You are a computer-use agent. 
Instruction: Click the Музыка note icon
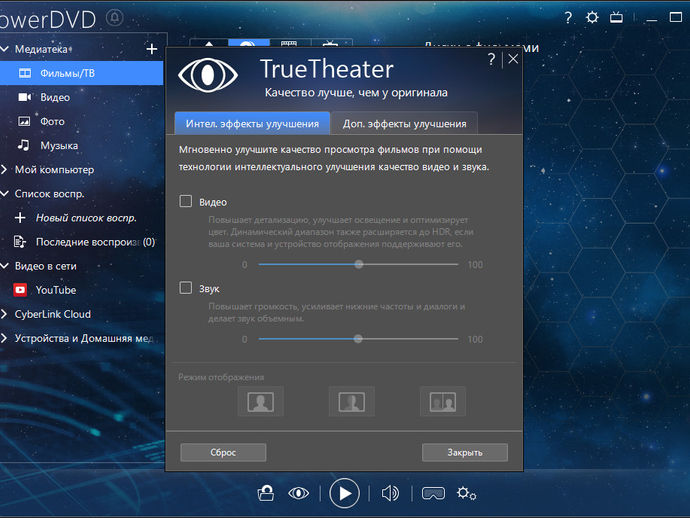pos(23,145)
